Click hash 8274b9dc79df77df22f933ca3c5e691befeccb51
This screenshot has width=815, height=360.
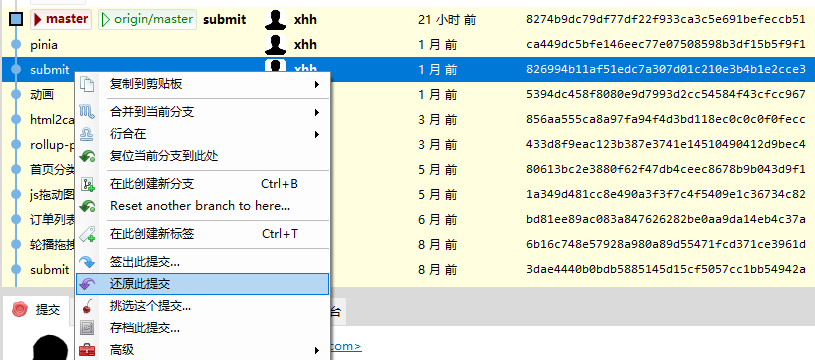(666, 20)
